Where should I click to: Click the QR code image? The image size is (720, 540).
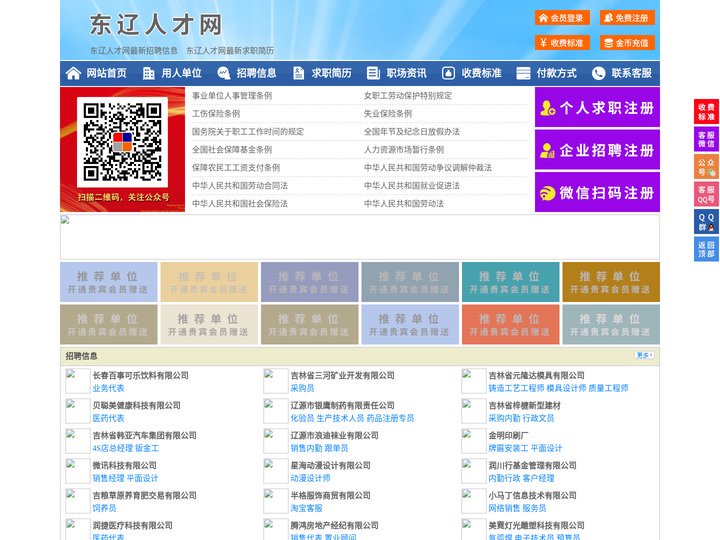(x=122, y=142)
